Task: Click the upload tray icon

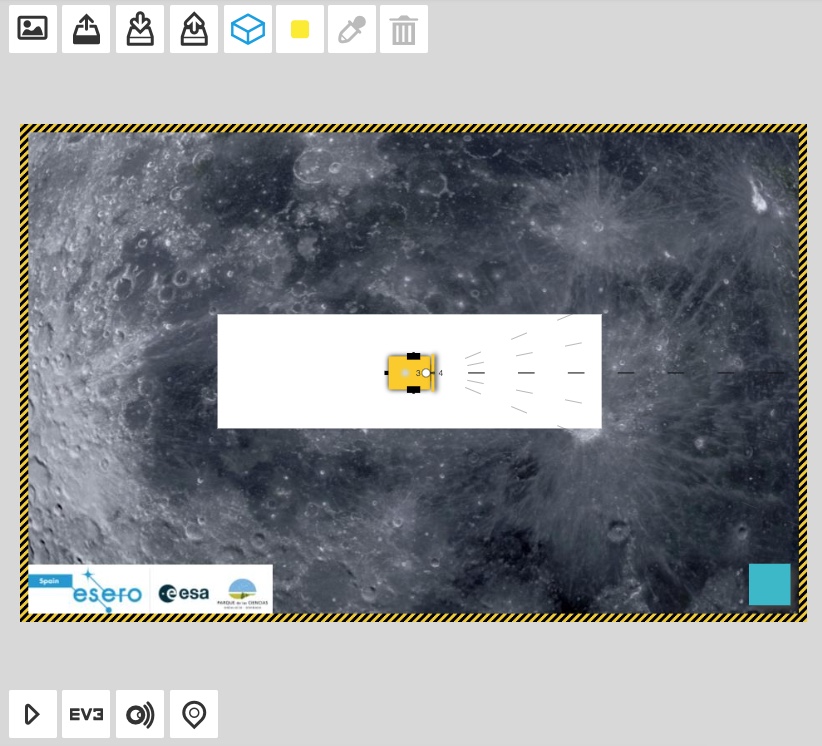Action: (x=86, y=29)
